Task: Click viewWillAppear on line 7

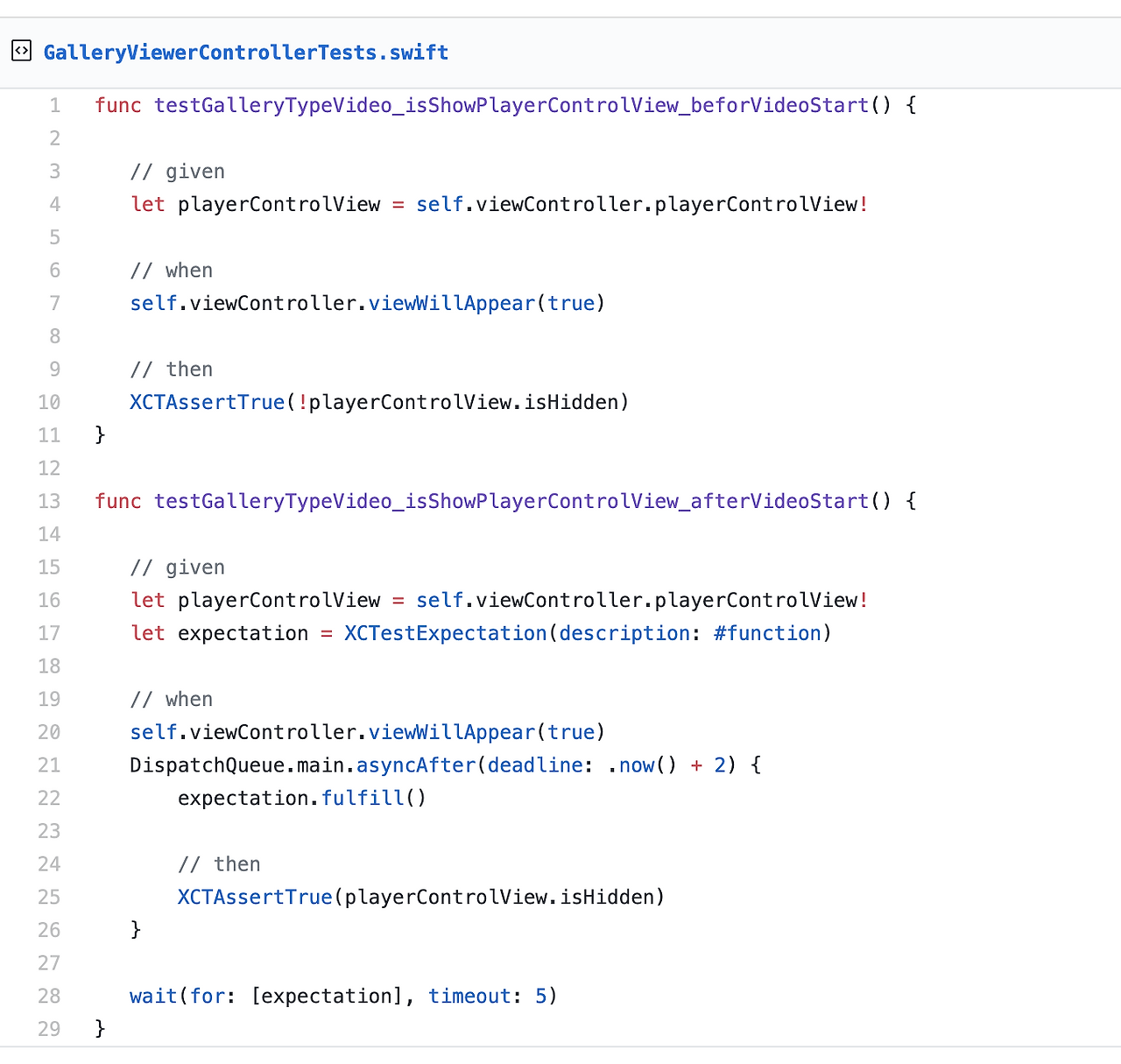Action: tap(452, 304)
